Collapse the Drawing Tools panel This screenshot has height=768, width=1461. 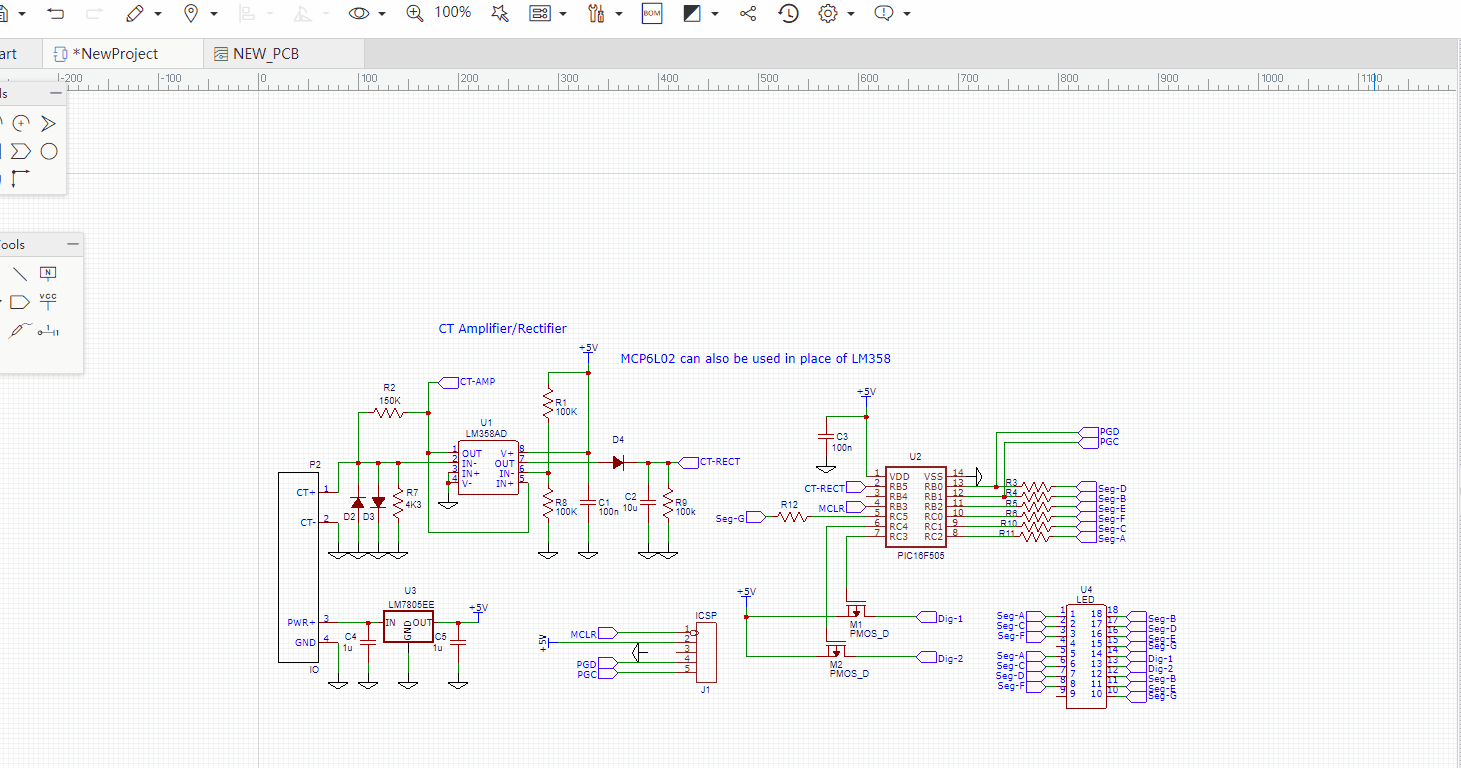(56, 93)
